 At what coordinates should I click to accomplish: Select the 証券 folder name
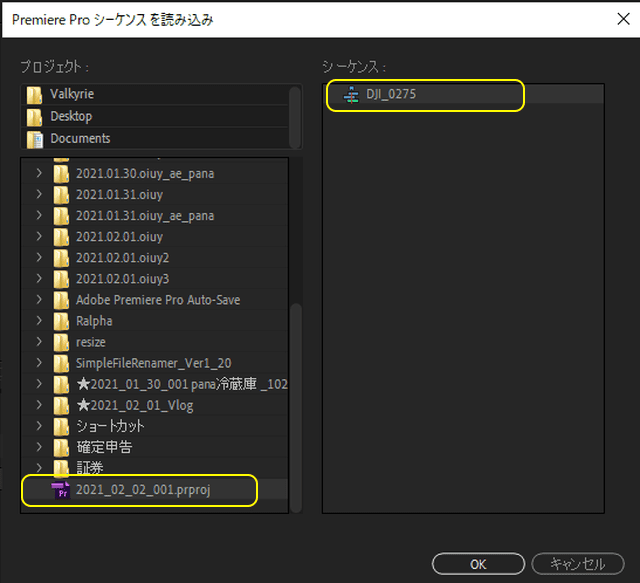(90, 468)
